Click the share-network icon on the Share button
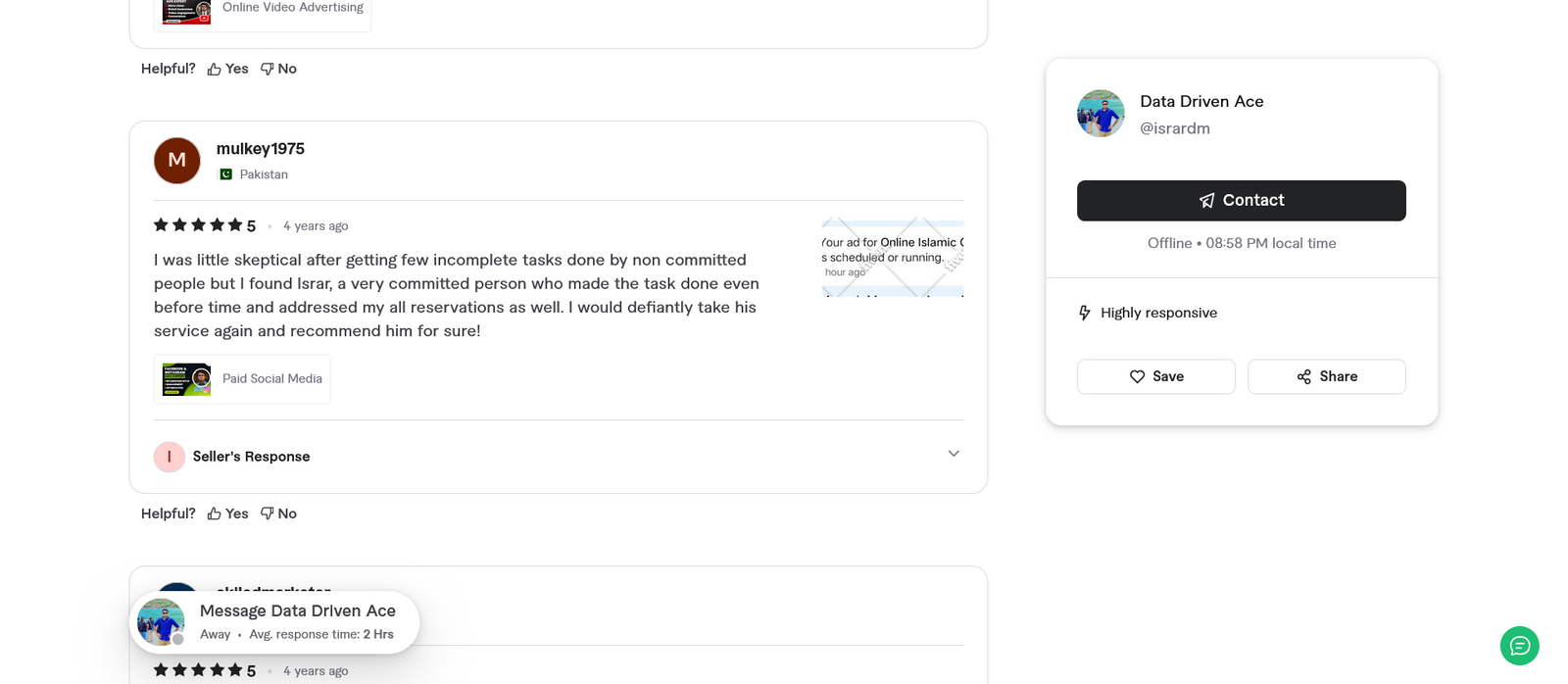Image resolution: width=1568 pixels, height=684 pixels. click(1302, 376)
